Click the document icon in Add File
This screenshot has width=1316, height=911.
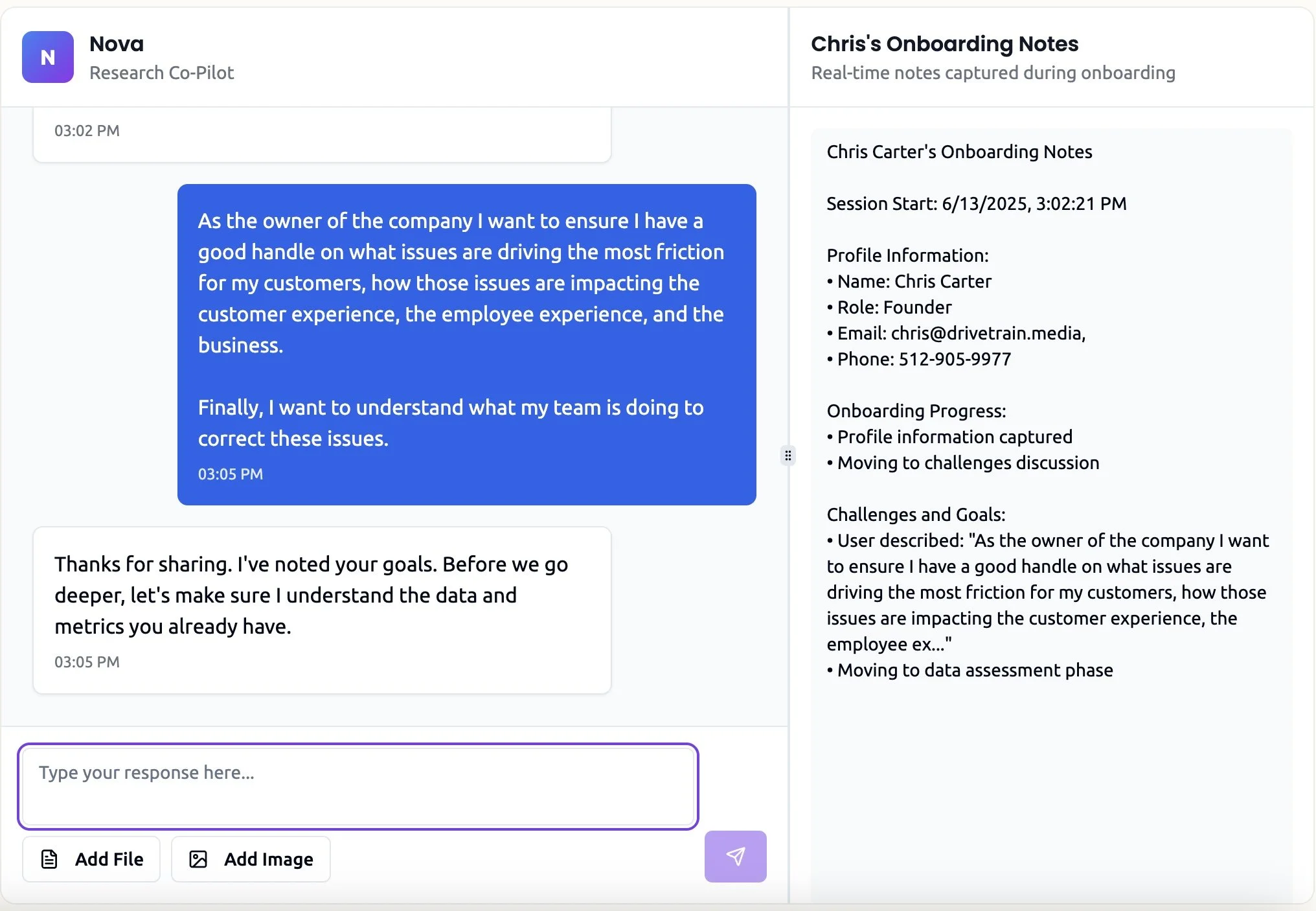tap(50, 859)
